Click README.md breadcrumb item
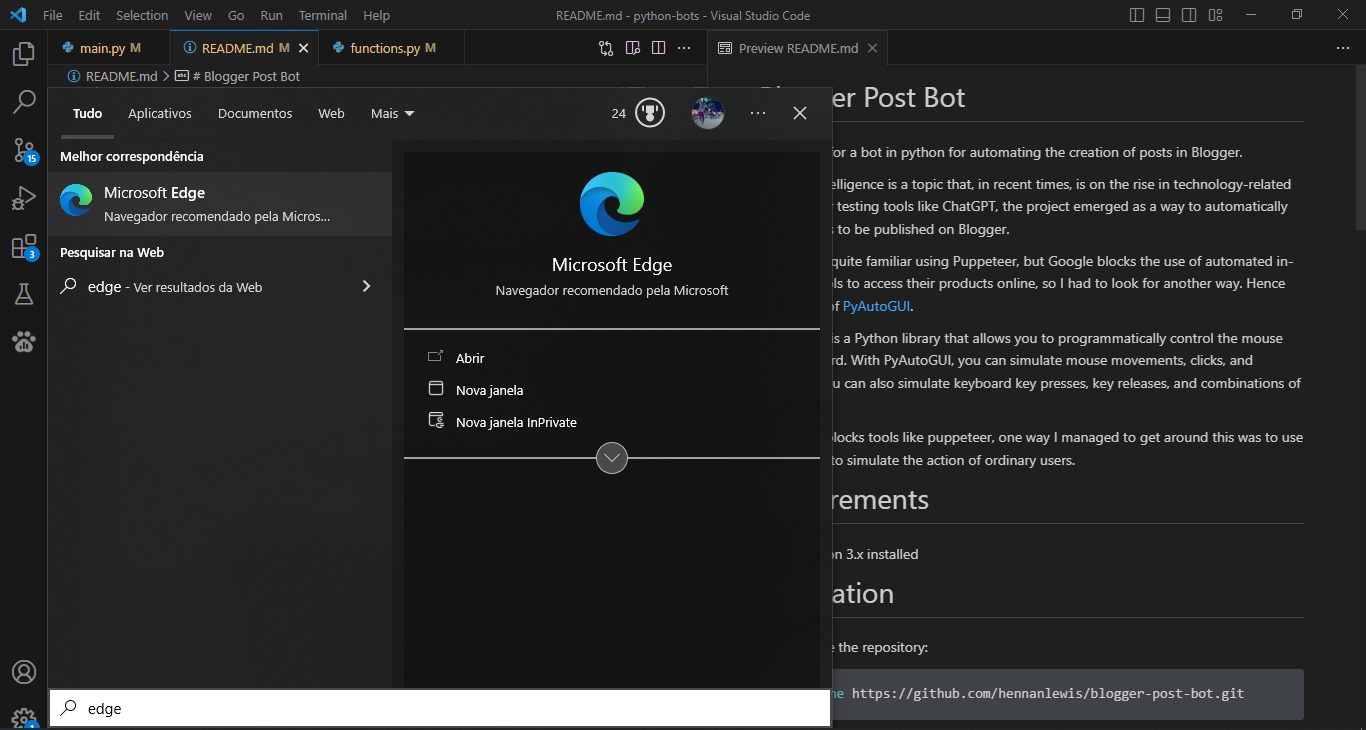Image resolution: width=1366 pixels, height=730 pixels. (x=113, y=76)
